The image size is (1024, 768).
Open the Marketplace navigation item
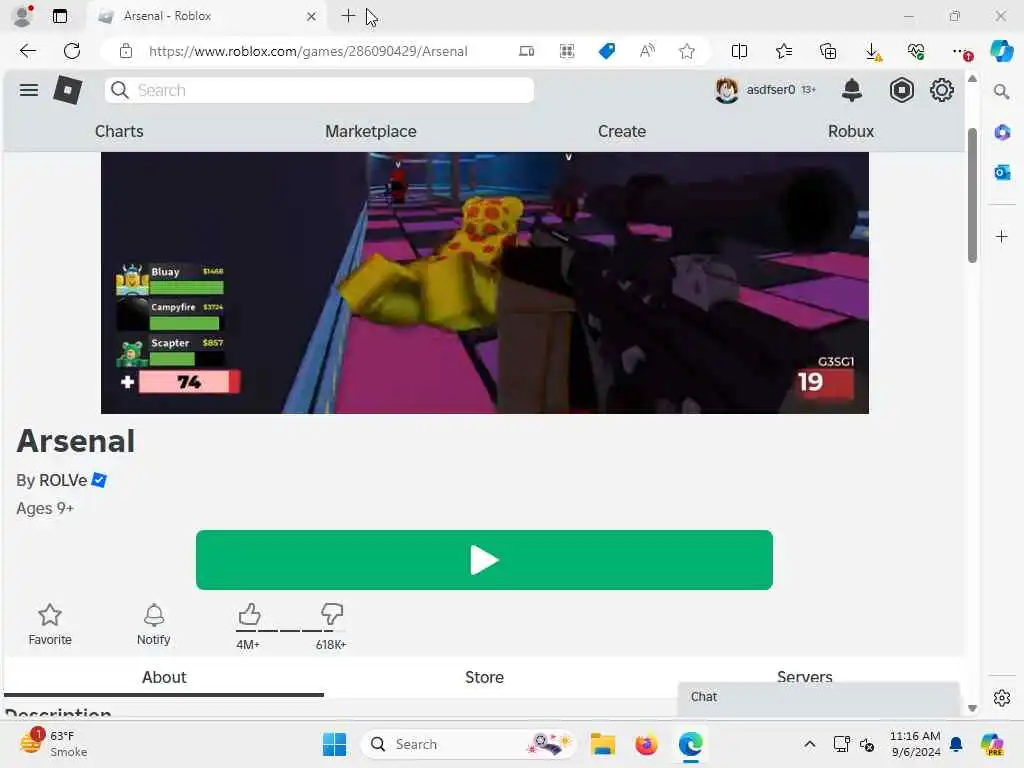click(371, 131)
